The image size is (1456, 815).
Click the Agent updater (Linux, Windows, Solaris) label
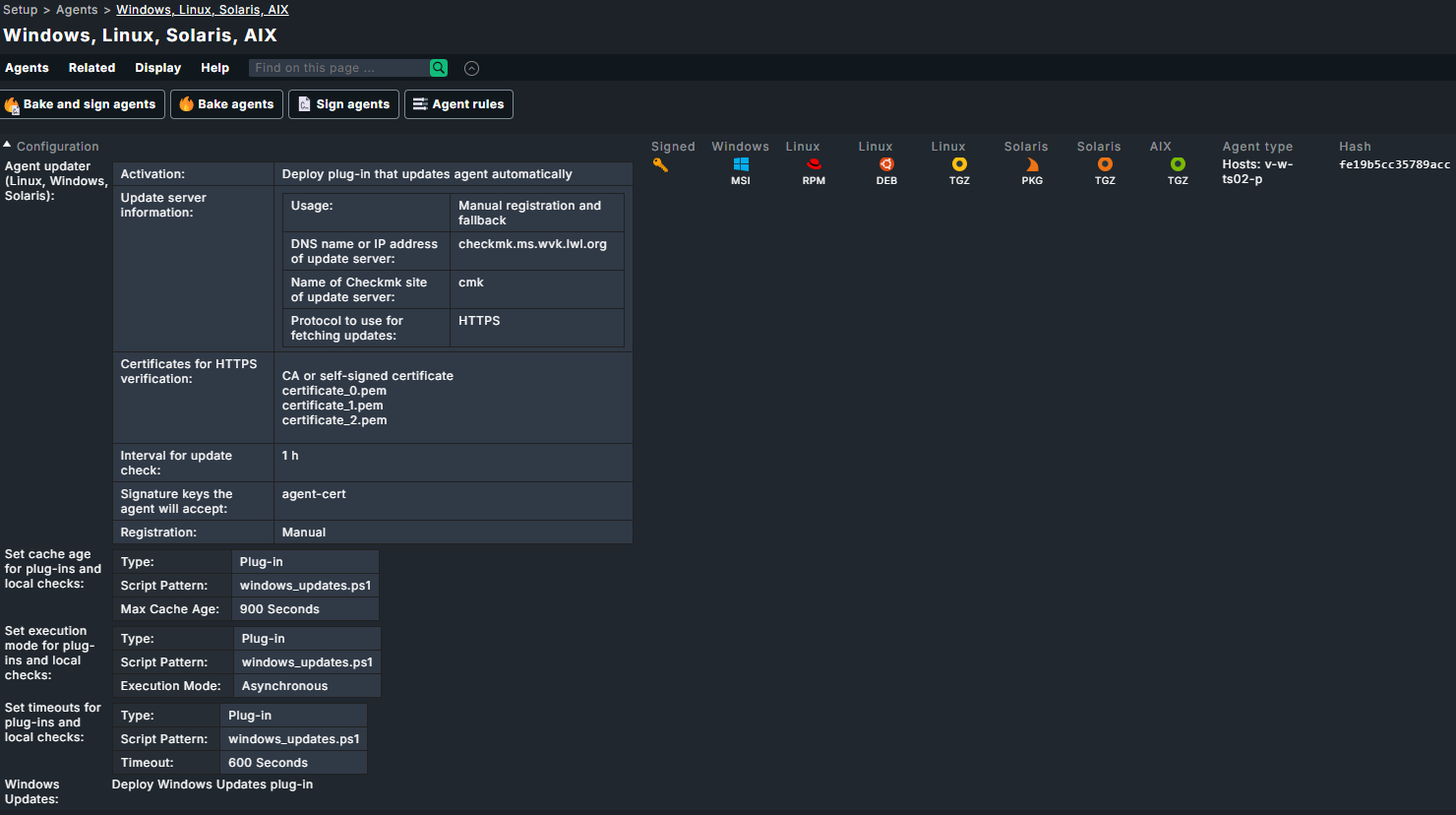pos(56,181)
